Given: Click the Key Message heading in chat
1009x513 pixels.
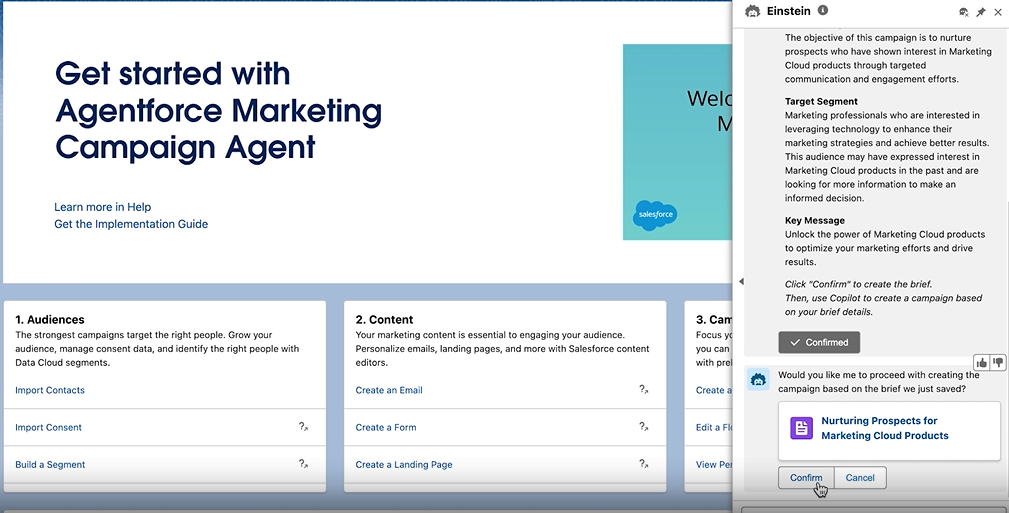Looking at the screenshot, I should tap(815, 220).
